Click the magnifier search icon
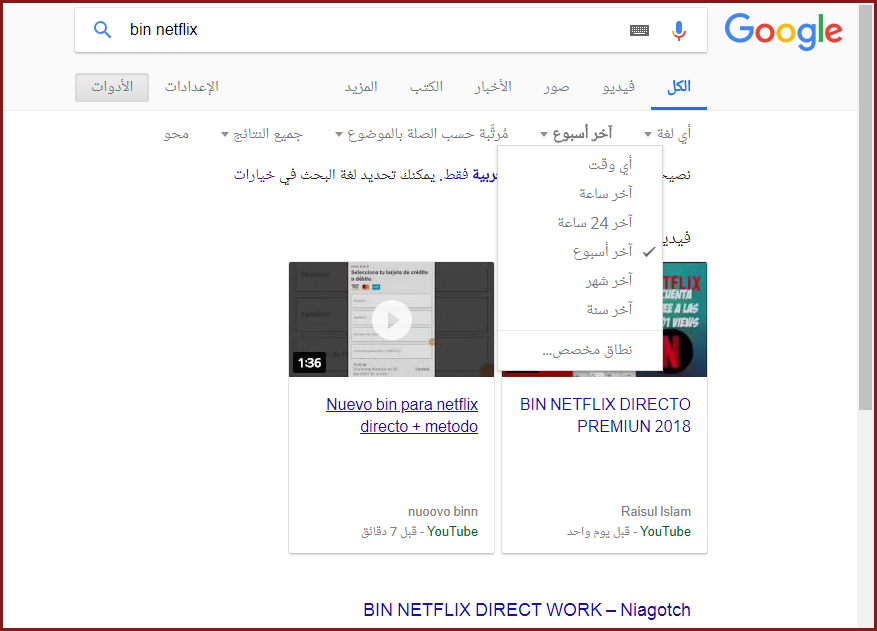The image size is (877, 631). point(102,30)
